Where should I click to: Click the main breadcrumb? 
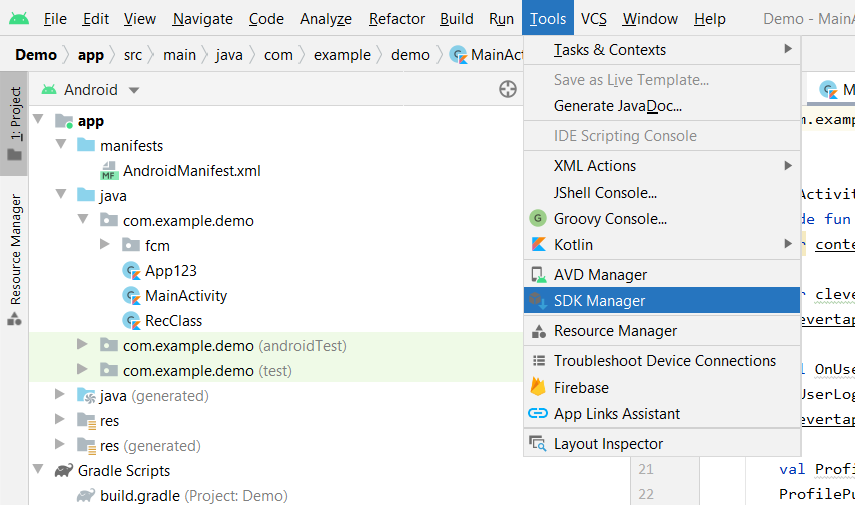click(179, 55)
